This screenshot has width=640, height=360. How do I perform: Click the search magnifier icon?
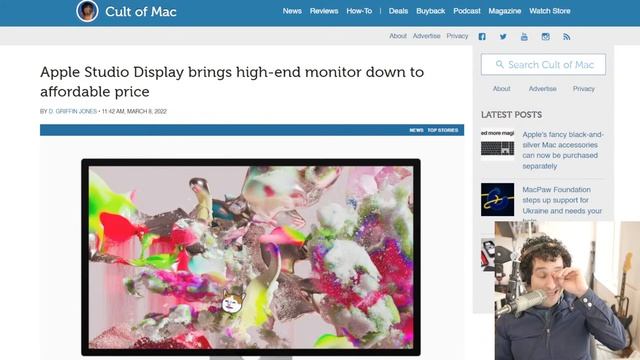click(500, 64)
